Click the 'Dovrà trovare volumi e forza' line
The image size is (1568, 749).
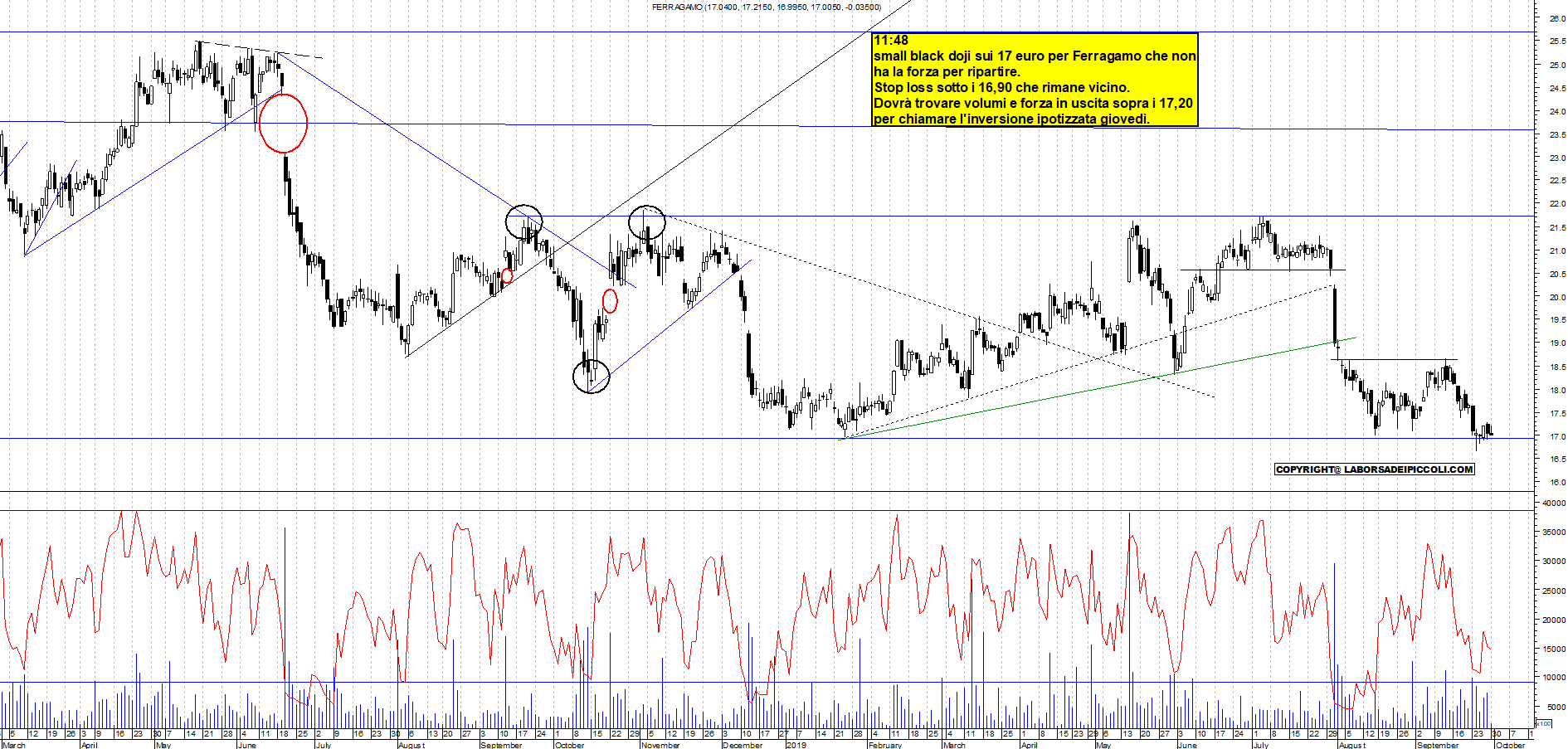[x=1033, y=103]
